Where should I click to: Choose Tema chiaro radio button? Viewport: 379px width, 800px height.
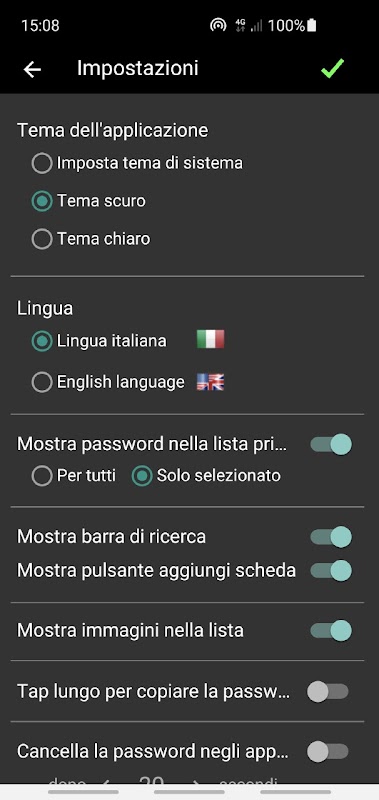click(x=42, y=239)
